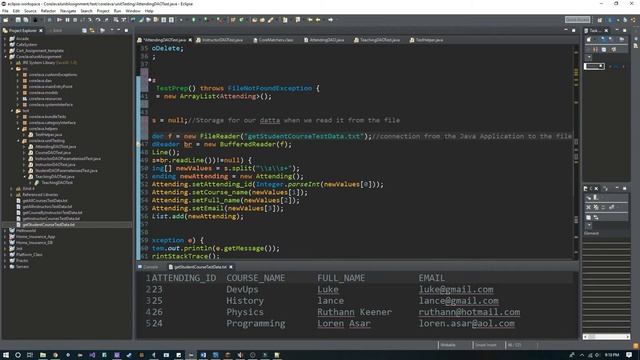Click the Resume debug toolbar icon
The width and height of the screenshot is (640, 360).
60,20
